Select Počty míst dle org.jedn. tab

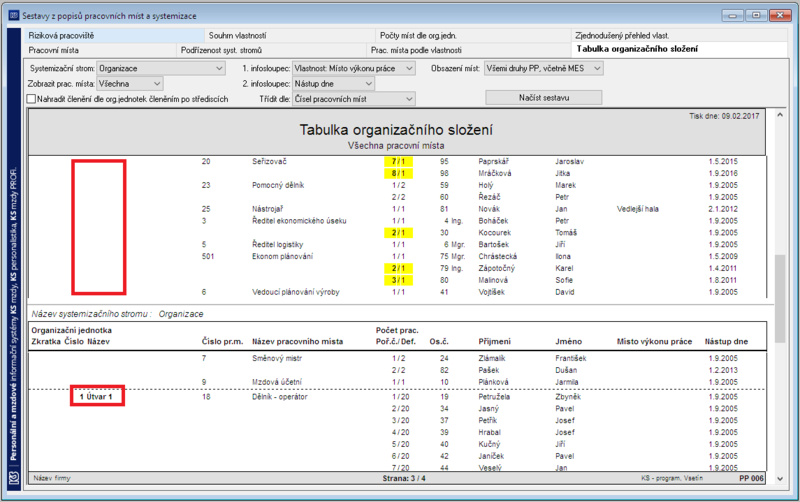pos(473,36)
